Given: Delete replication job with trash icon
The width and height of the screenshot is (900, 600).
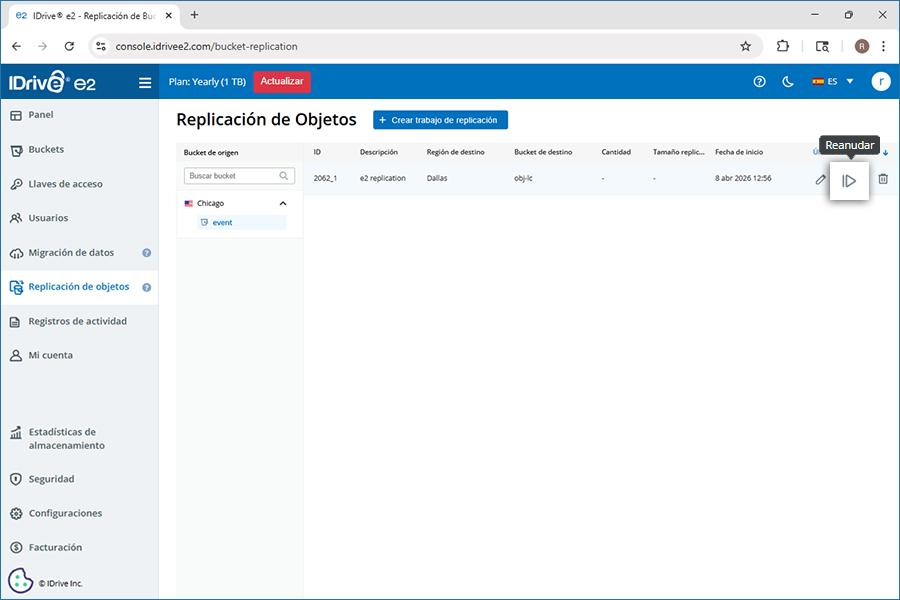Looking at the screenshot, I should (x=883, y=179).
